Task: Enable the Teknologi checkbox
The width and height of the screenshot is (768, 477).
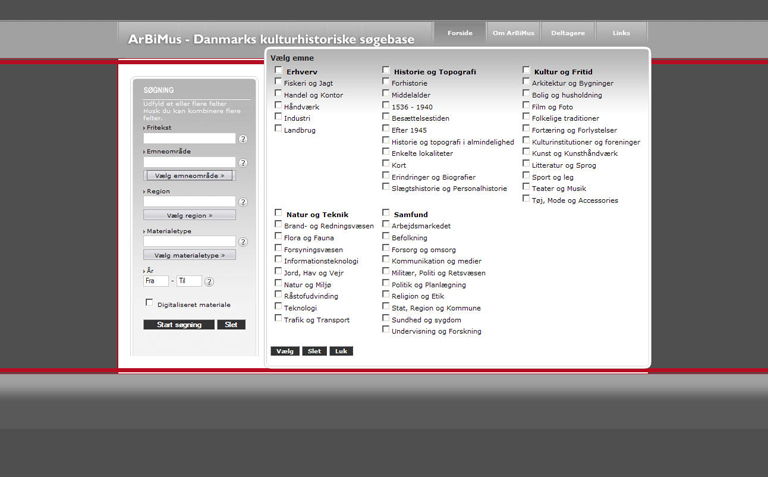Action: [278, 306]
